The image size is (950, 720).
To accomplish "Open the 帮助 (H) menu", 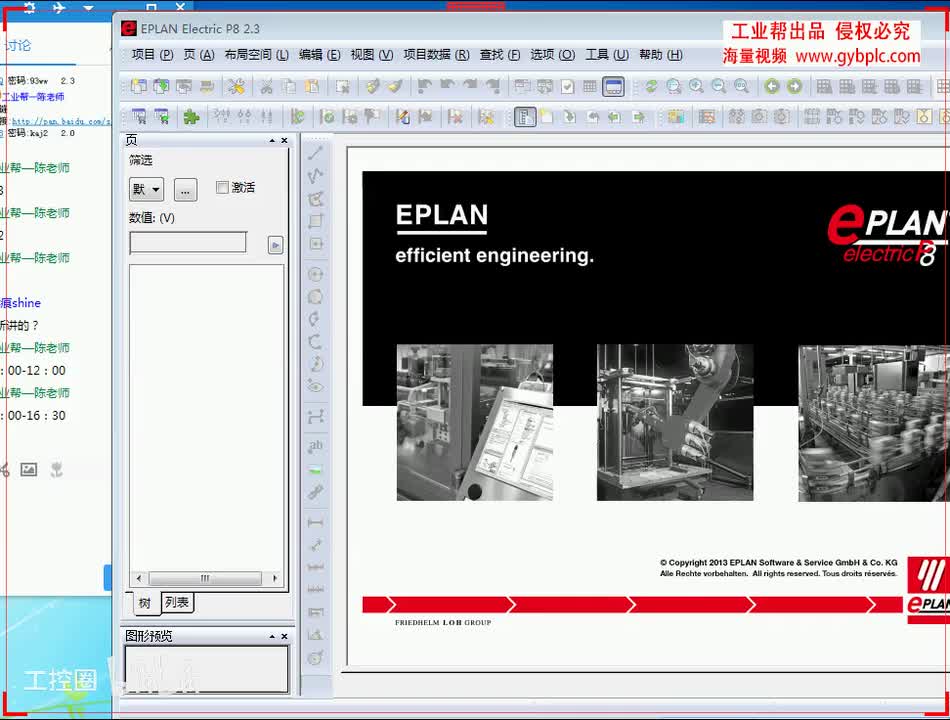I will click(x=660, y=55).
